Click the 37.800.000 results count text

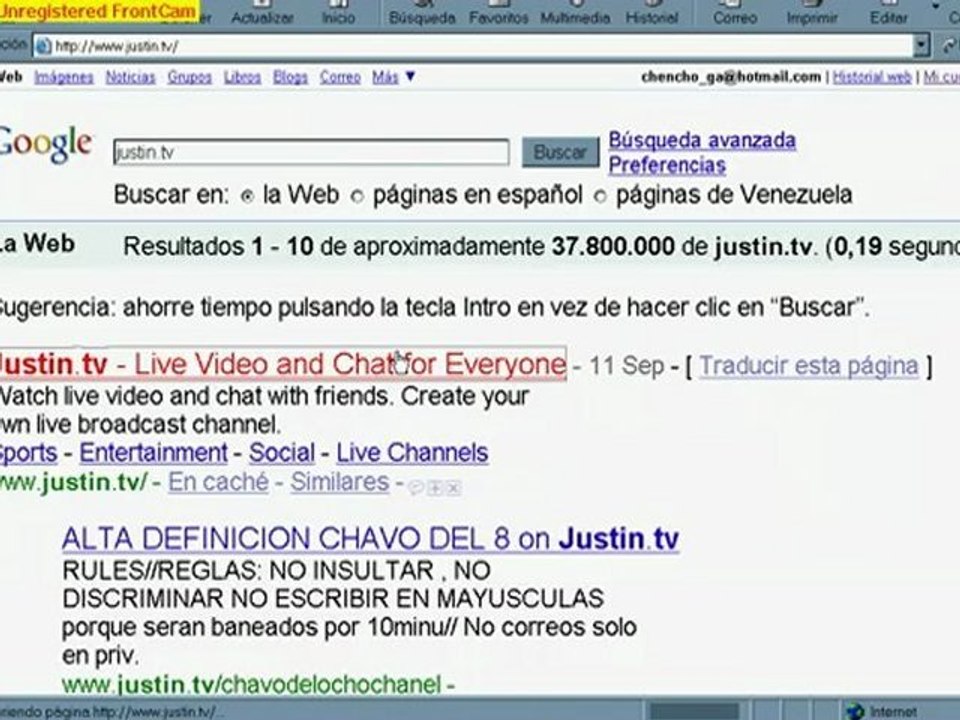click(x=613, y=247)
